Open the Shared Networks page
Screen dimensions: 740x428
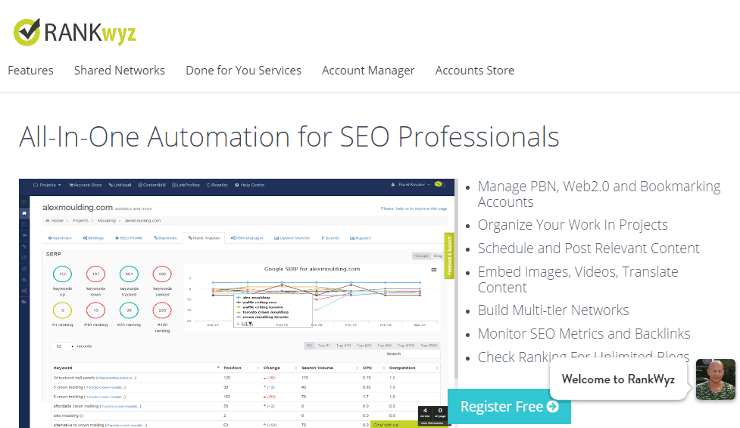tap(119, 71)
